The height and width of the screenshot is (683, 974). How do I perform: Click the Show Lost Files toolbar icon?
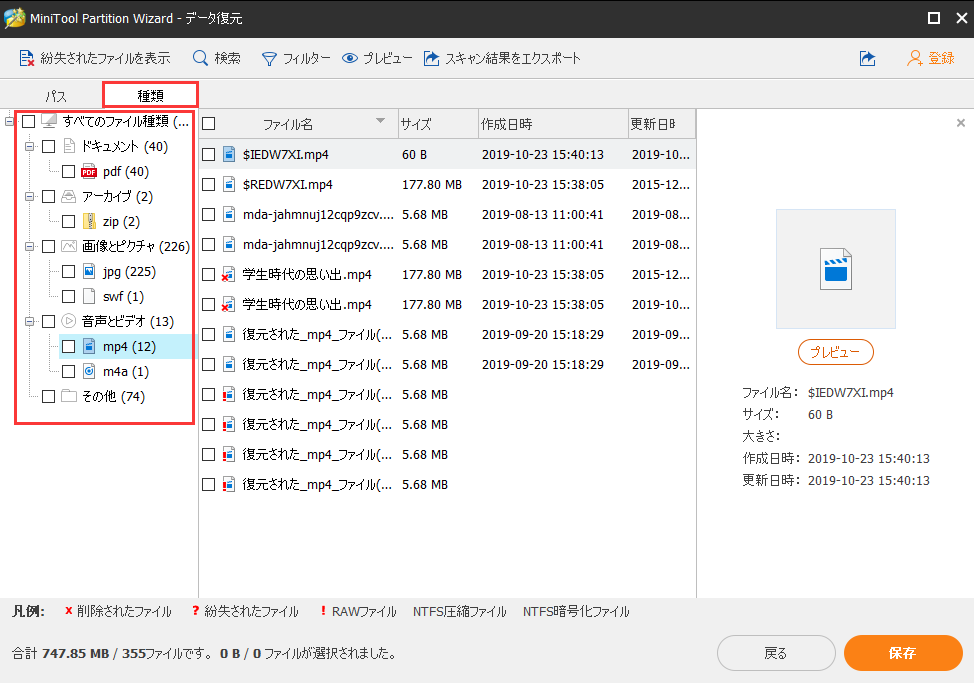tap(27, 59)
